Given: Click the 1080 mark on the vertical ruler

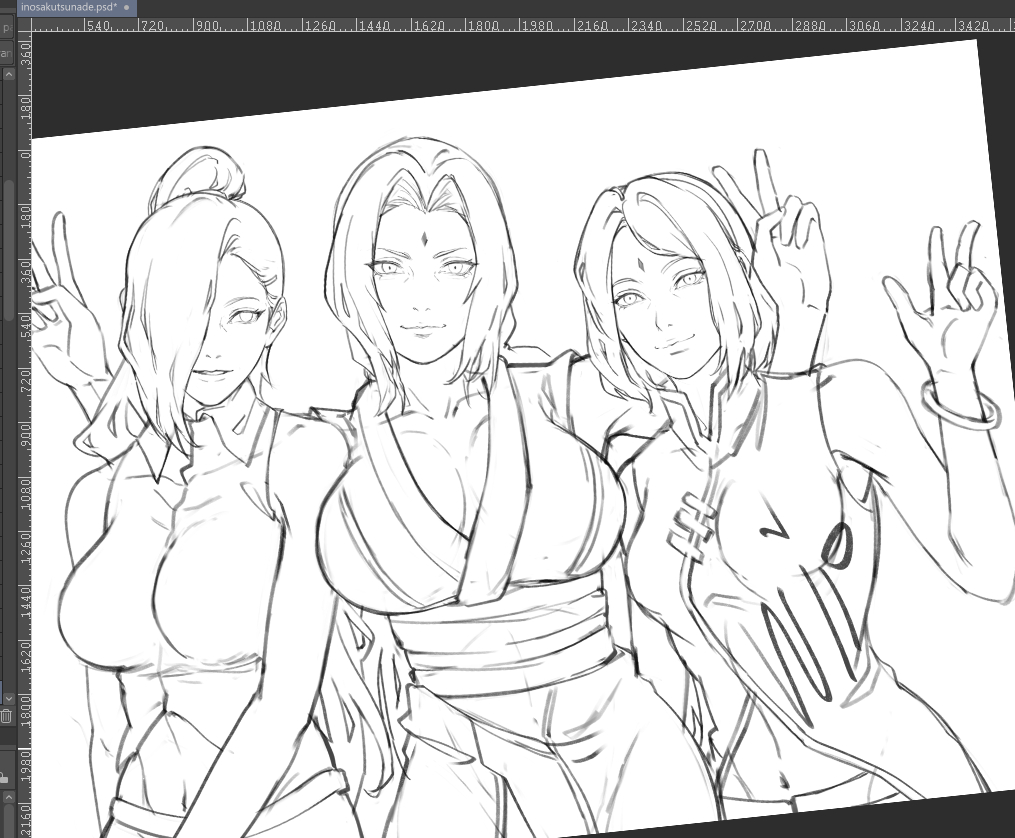Looking at the screenshot, I should (25, 492).
